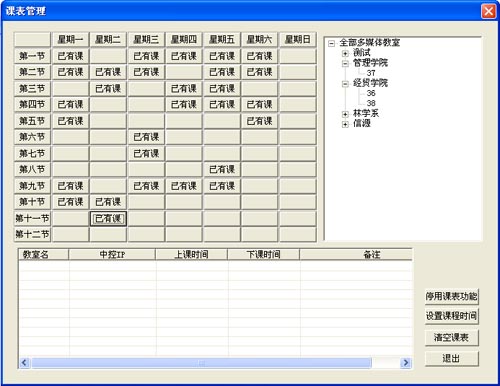Select classroom 37 under 管理学院
The image size is (500, 386).
coord(371,73)
